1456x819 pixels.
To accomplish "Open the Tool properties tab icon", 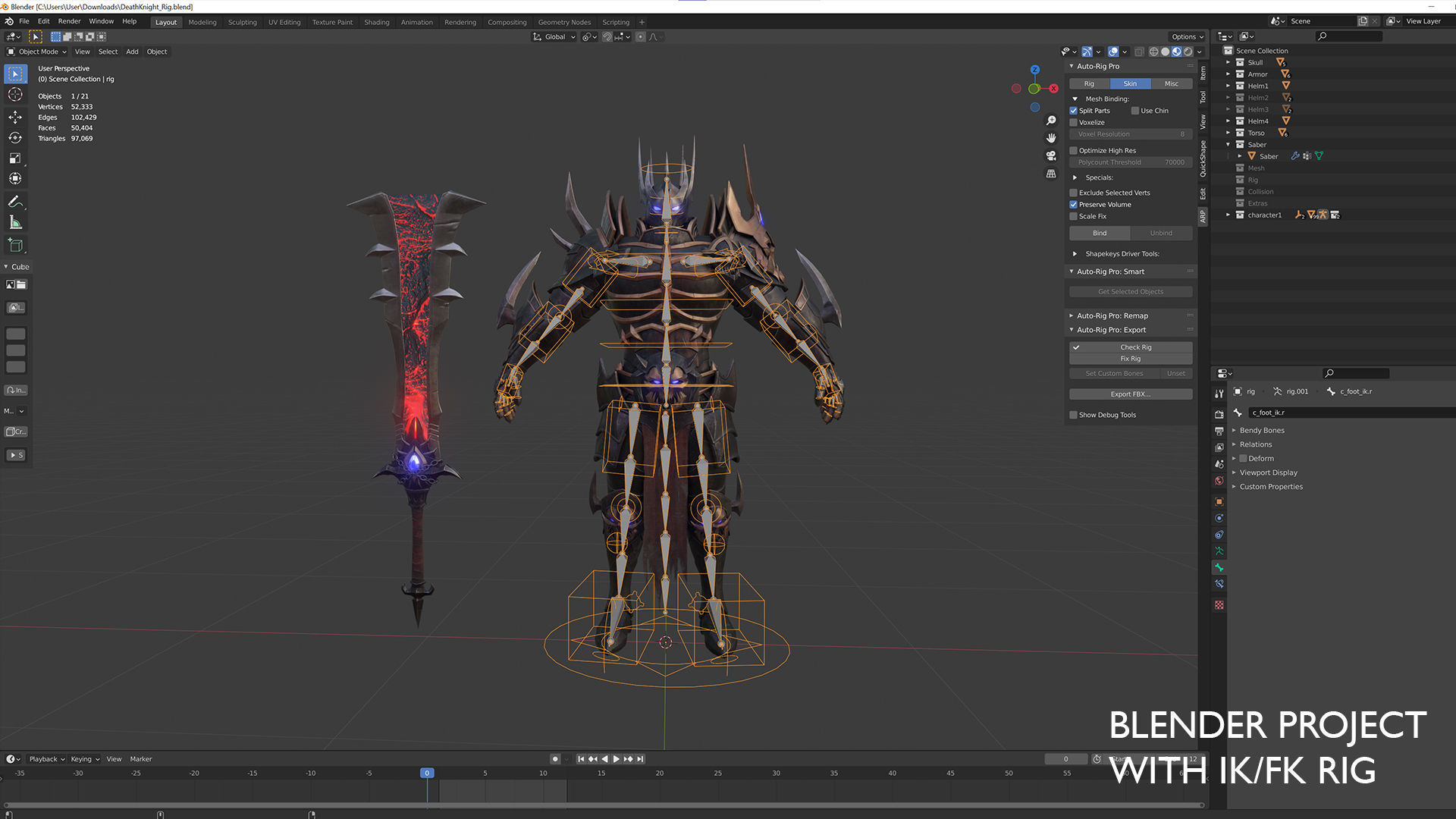I will coord(1219,394).
